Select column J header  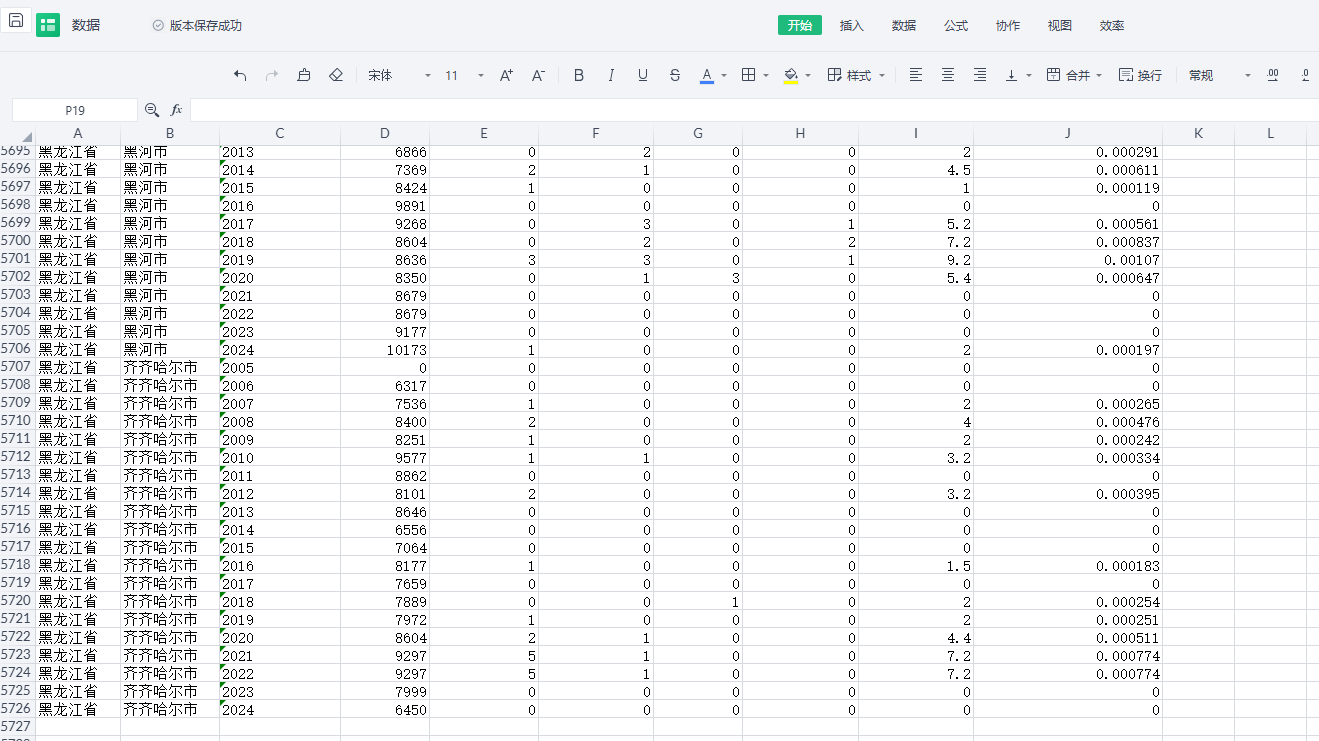pos(1068,134)
